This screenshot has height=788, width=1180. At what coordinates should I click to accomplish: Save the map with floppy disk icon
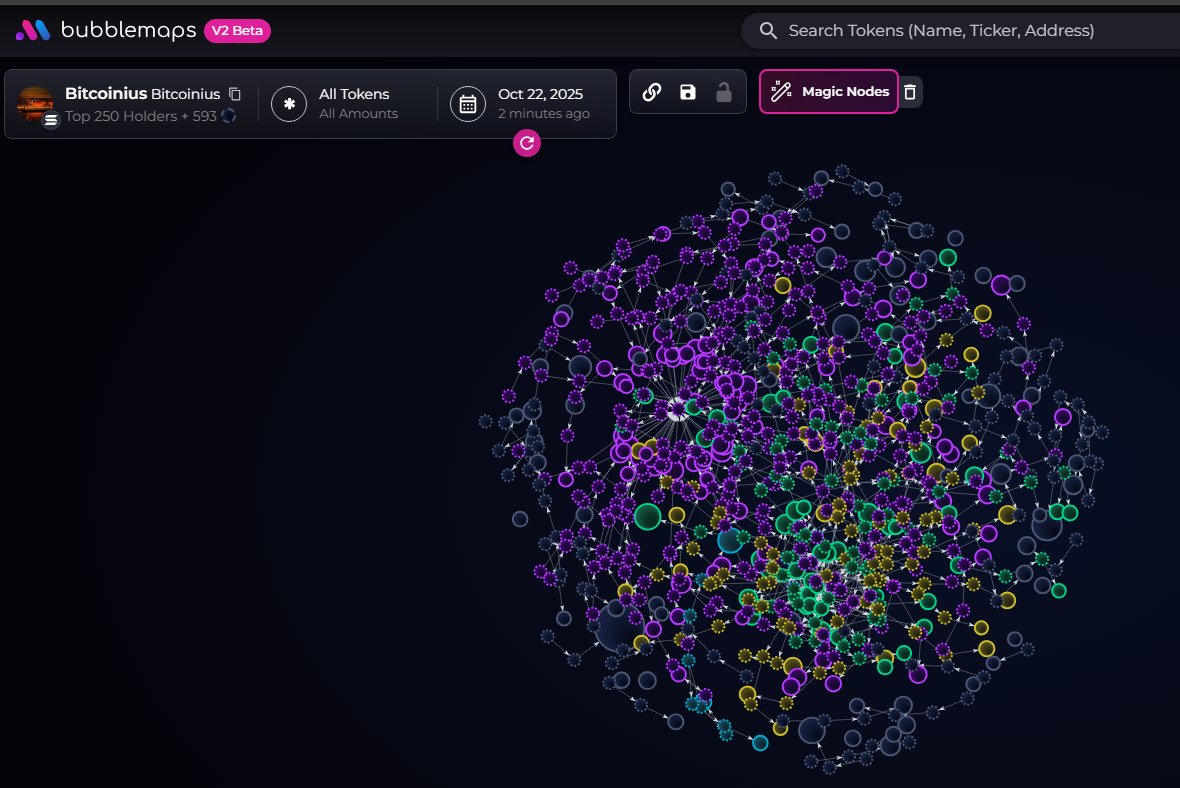(687, 92)
